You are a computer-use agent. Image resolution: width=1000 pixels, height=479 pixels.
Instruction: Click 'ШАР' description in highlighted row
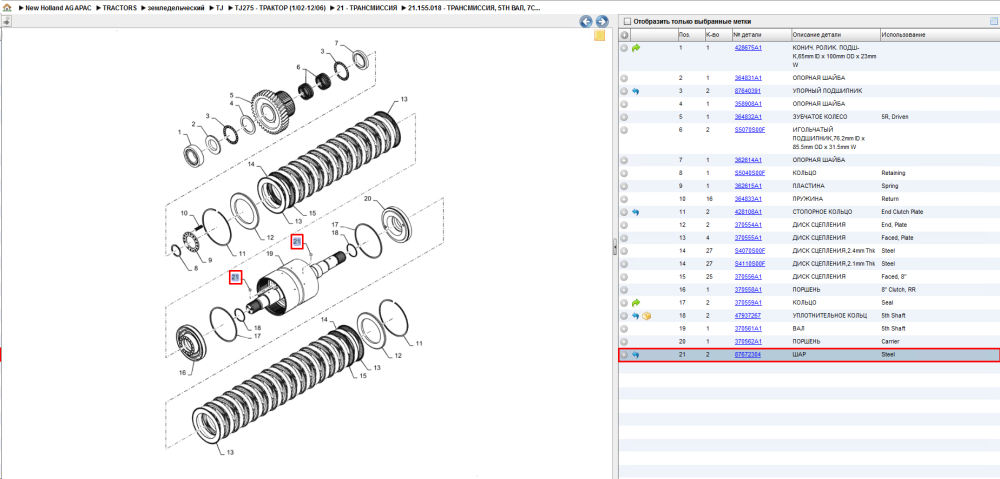[x=798, y=355]
